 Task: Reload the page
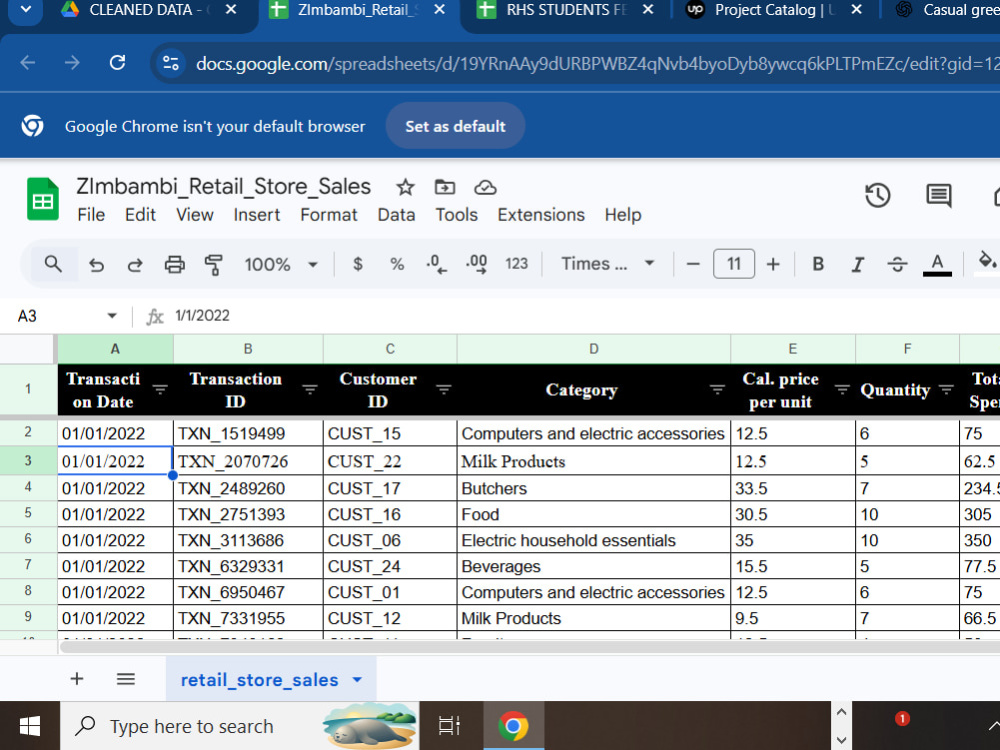click(x=117, y=62)
